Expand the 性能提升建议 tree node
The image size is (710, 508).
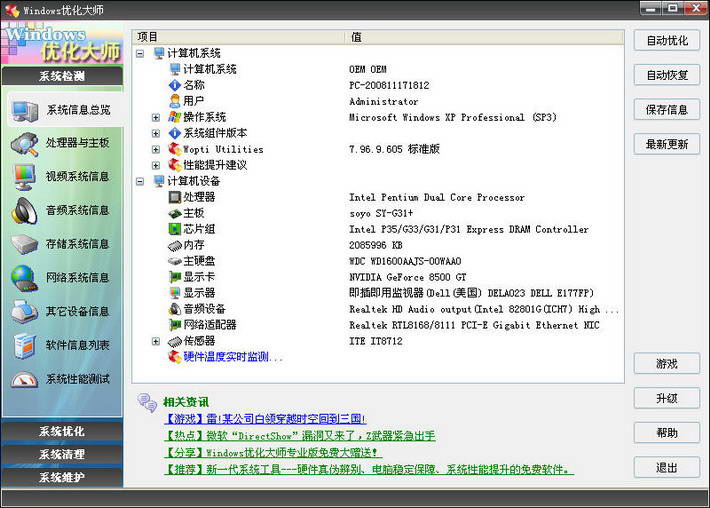156,165
